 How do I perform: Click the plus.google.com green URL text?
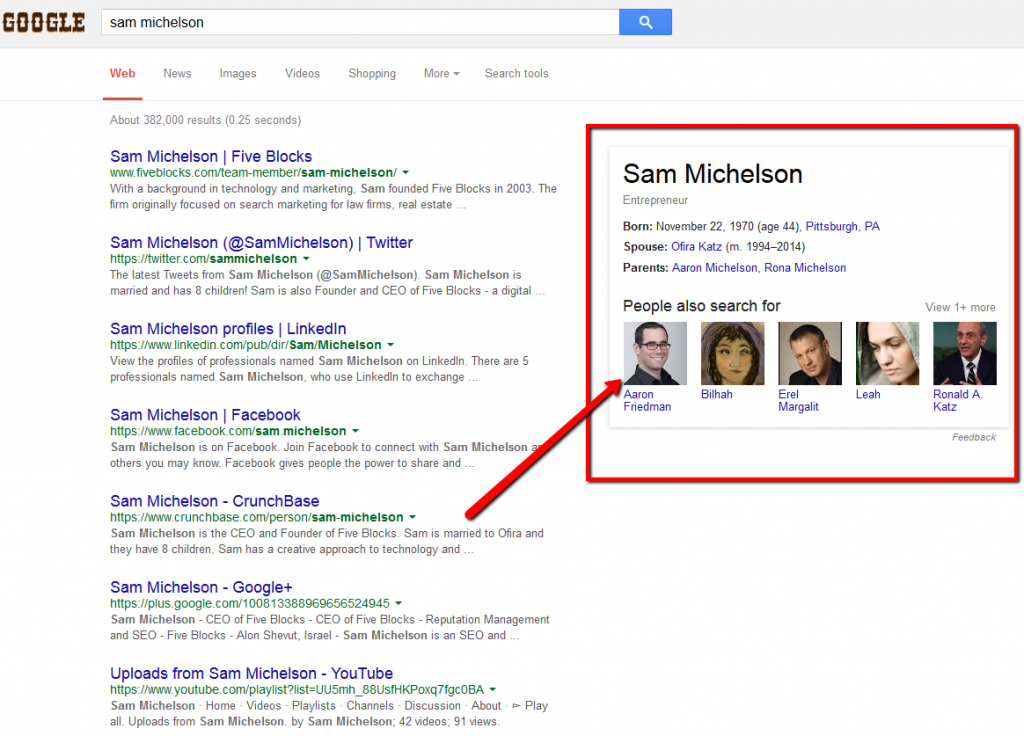[x=249, y=604]
